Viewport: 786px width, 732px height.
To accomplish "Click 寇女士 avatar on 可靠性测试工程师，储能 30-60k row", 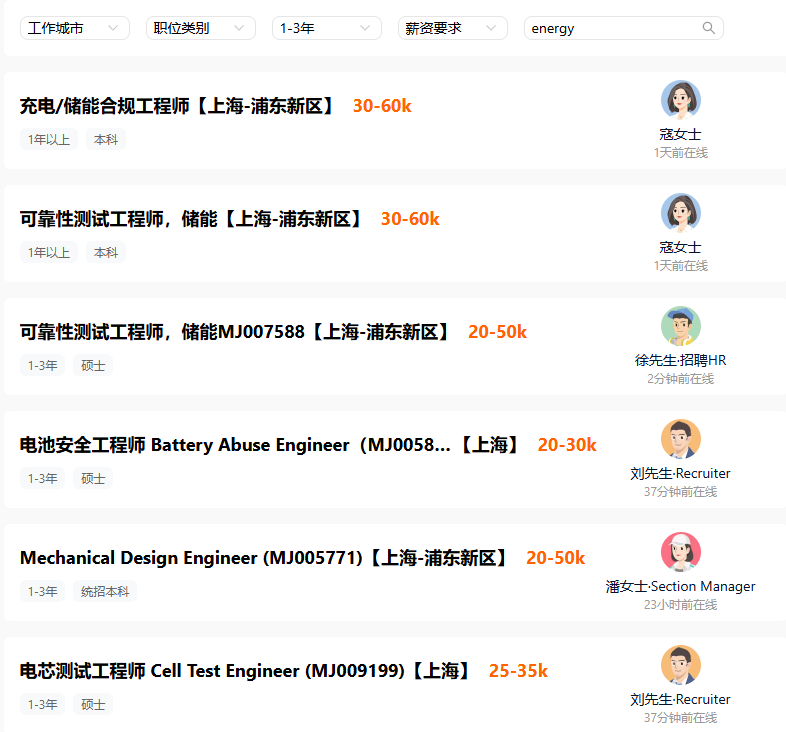I will point(681,213).
